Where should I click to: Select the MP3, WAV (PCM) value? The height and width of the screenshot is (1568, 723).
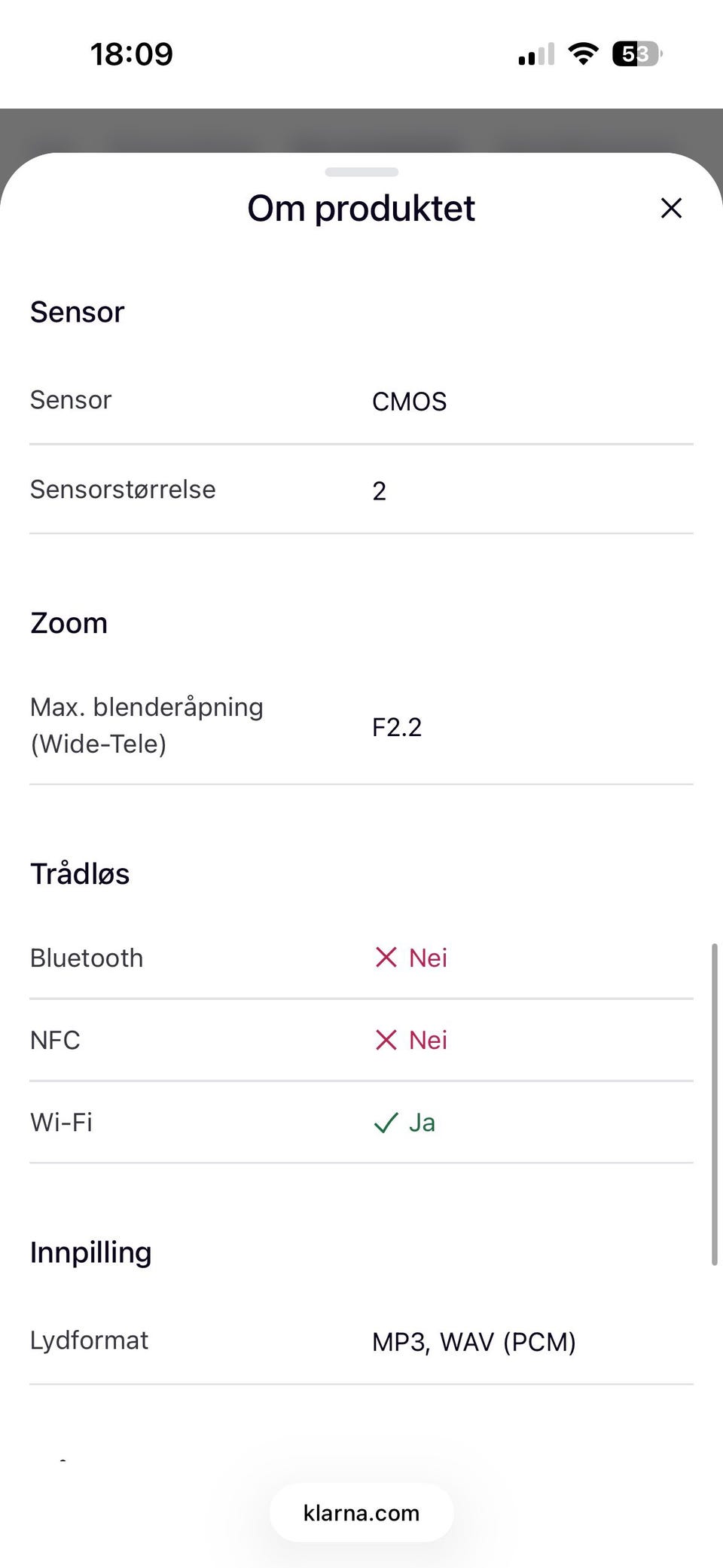click(474, 1342)
